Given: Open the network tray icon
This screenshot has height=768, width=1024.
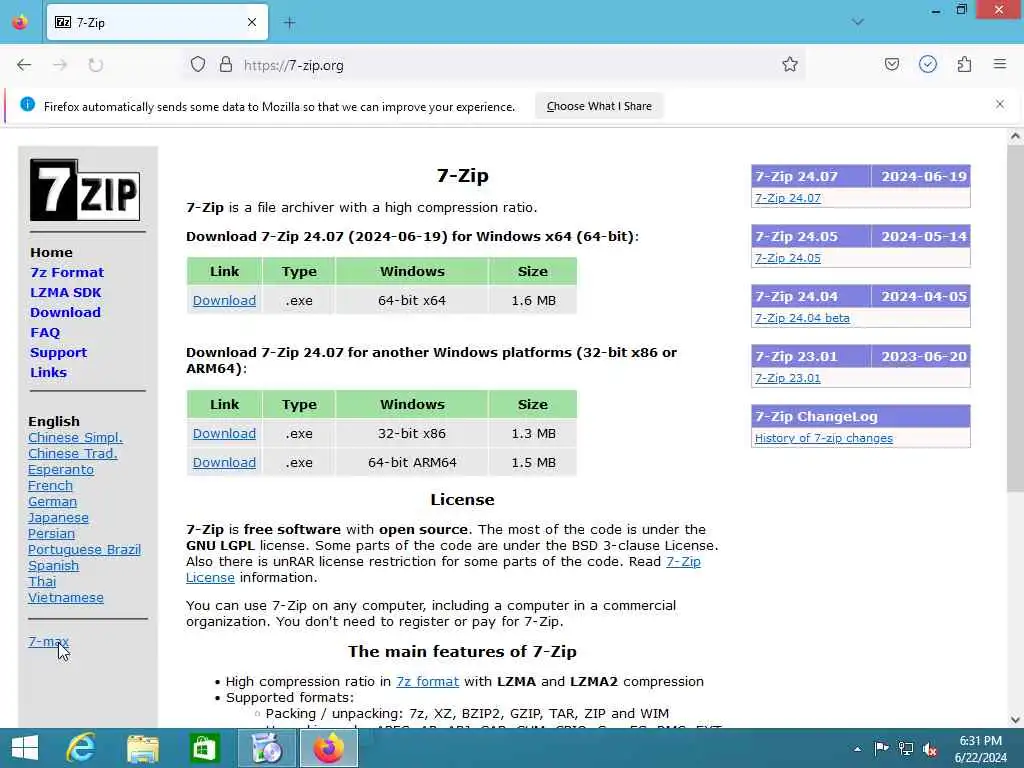Looking at the screenshot, I should click(x=906, y=749).
